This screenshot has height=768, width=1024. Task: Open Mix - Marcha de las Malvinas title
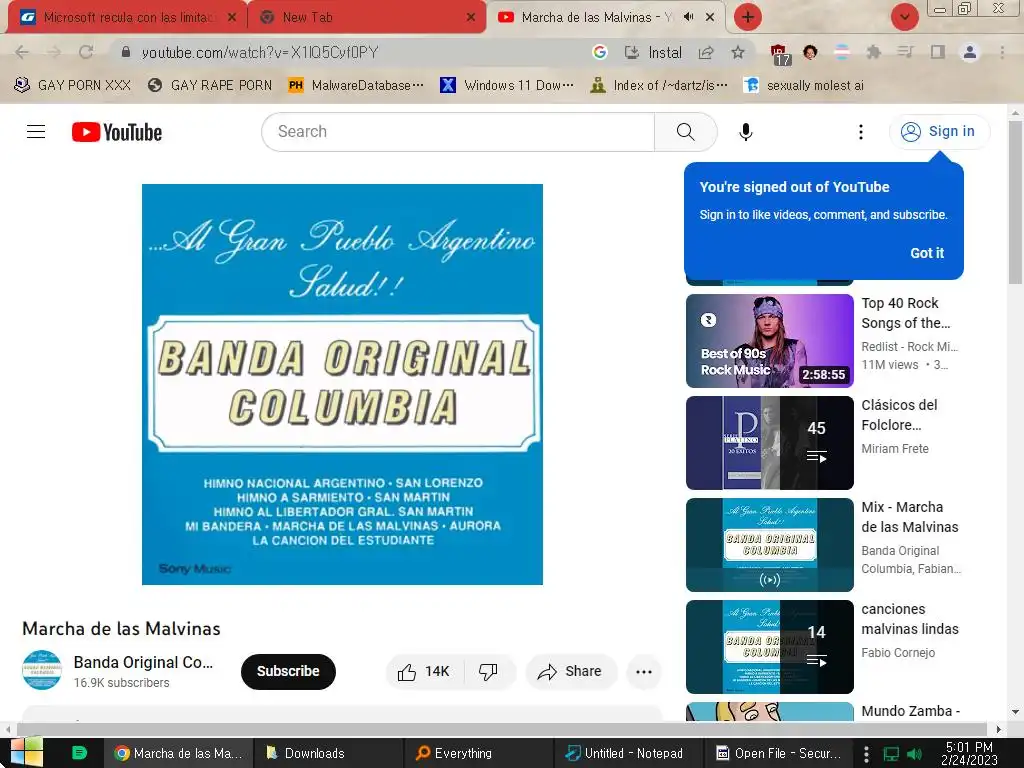click(910, 517)
